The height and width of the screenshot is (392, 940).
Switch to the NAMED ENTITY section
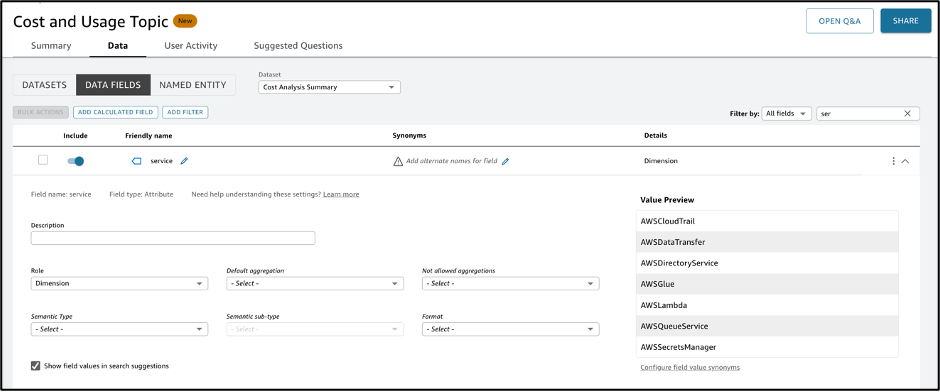[193, 85]
